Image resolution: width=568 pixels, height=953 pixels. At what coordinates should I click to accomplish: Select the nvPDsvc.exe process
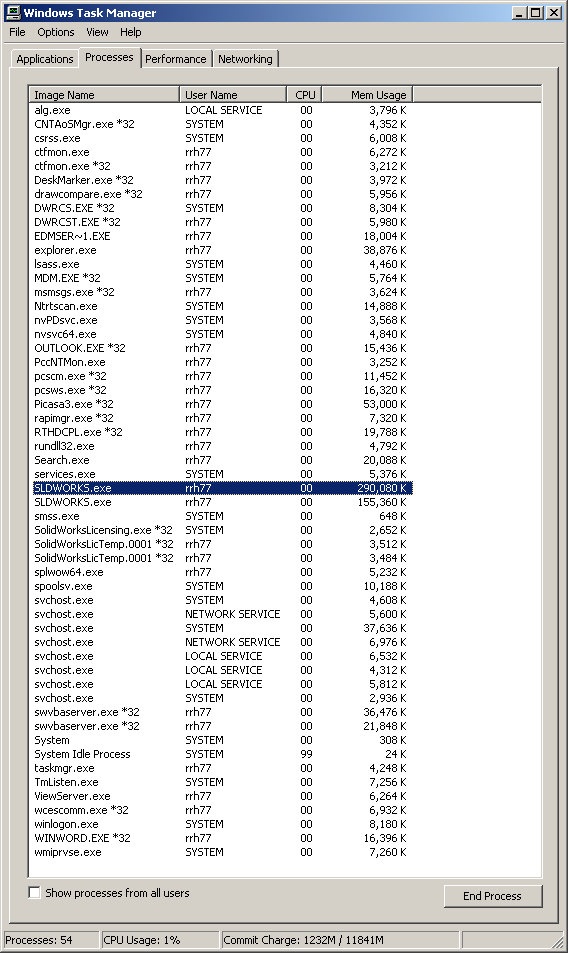pos(223,320)
